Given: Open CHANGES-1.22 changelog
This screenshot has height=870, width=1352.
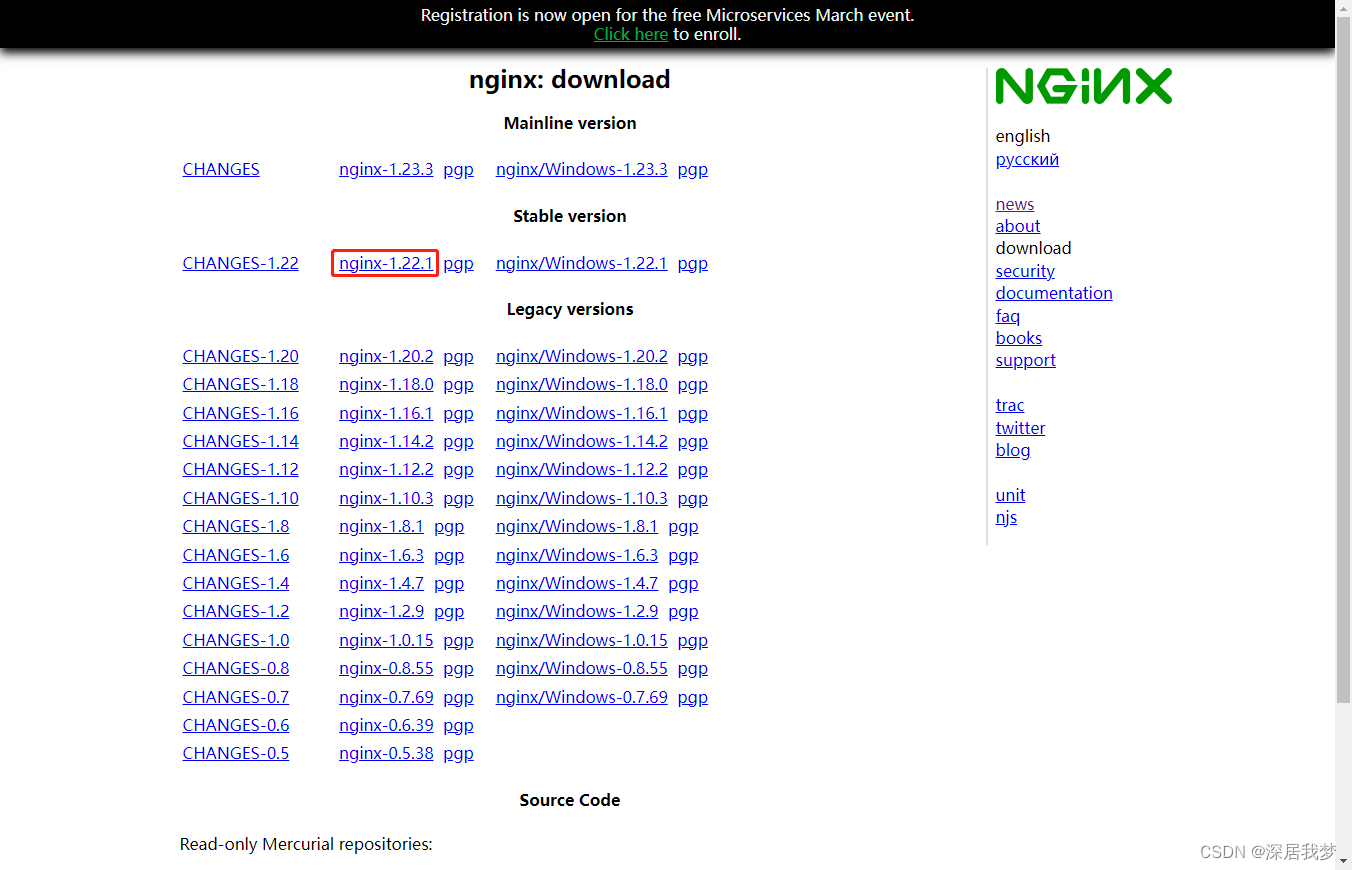Looking at the screenshot, I should [240, 263].
